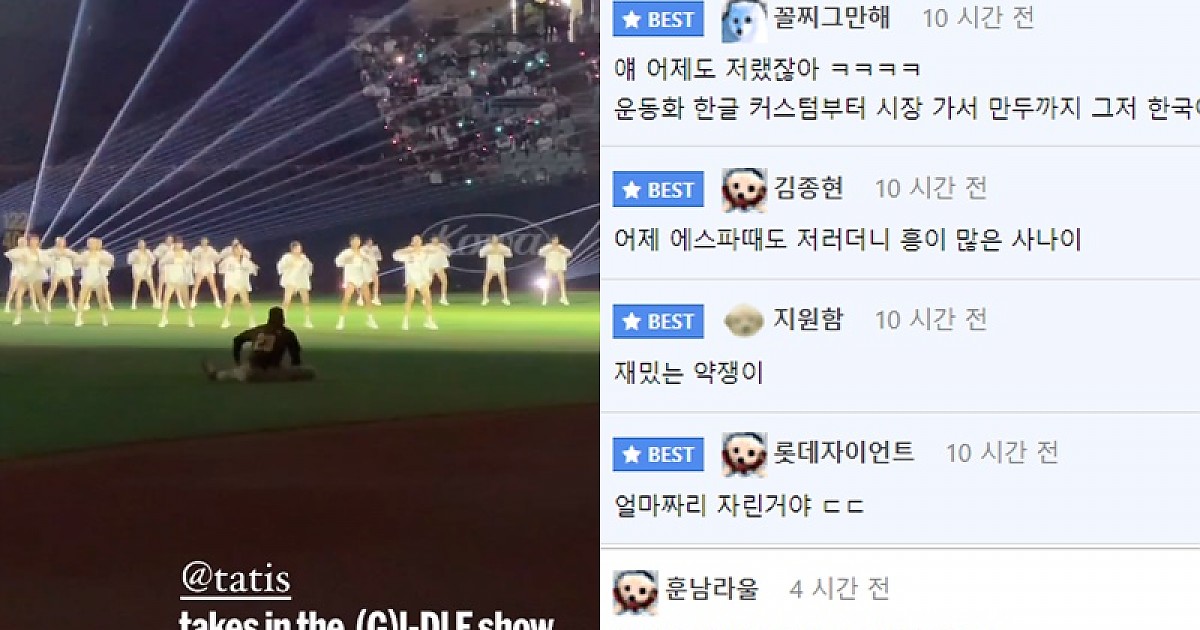
Task: Click the comment 얼마짜리 자린거야 ㄷㄷ
Action: [739, 506]
